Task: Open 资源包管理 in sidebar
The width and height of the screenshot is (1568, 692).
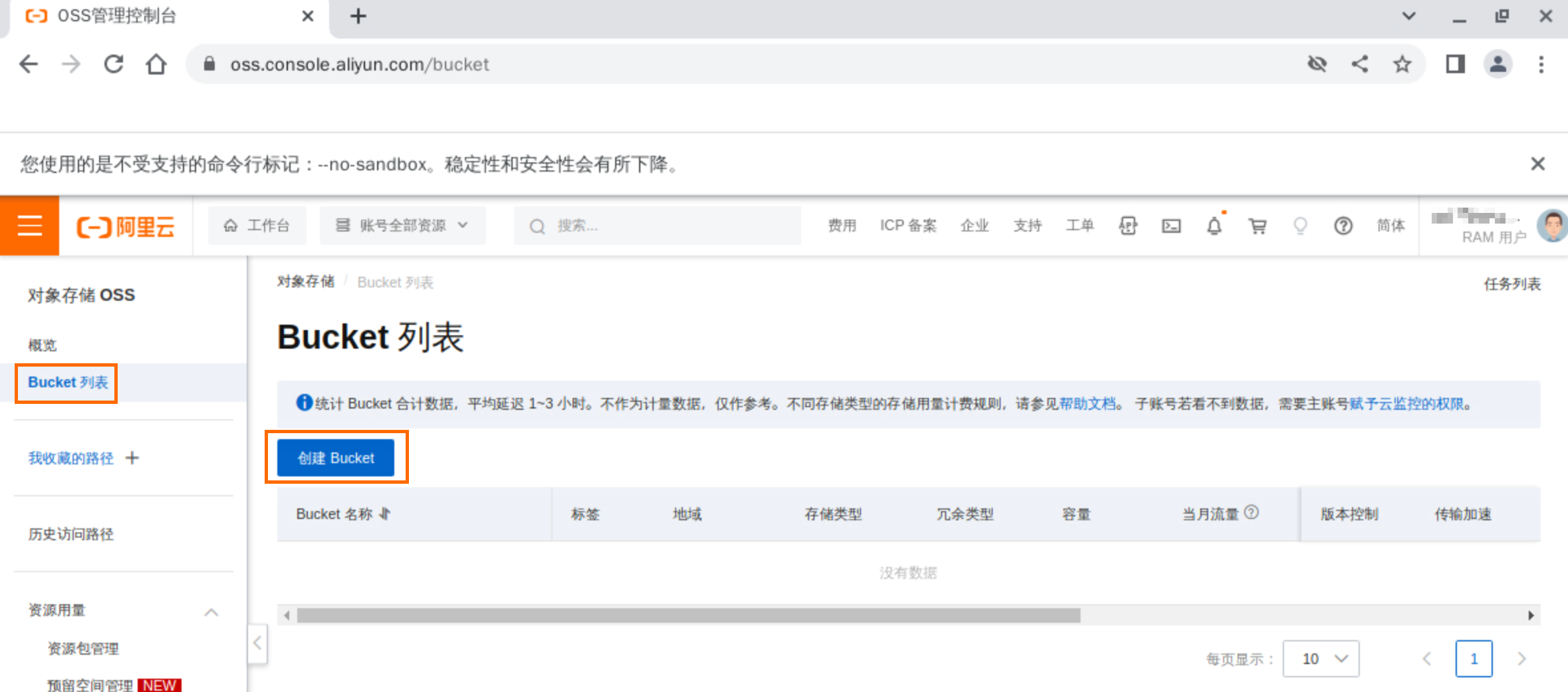Action: click(83, 648)
